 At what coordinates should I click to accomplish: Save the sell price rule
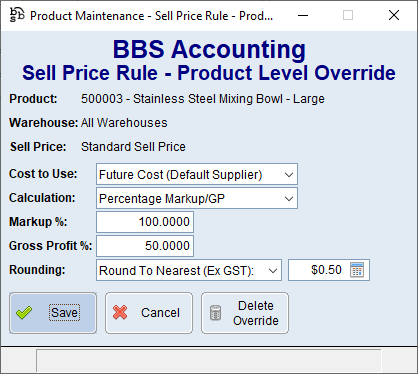53,313
